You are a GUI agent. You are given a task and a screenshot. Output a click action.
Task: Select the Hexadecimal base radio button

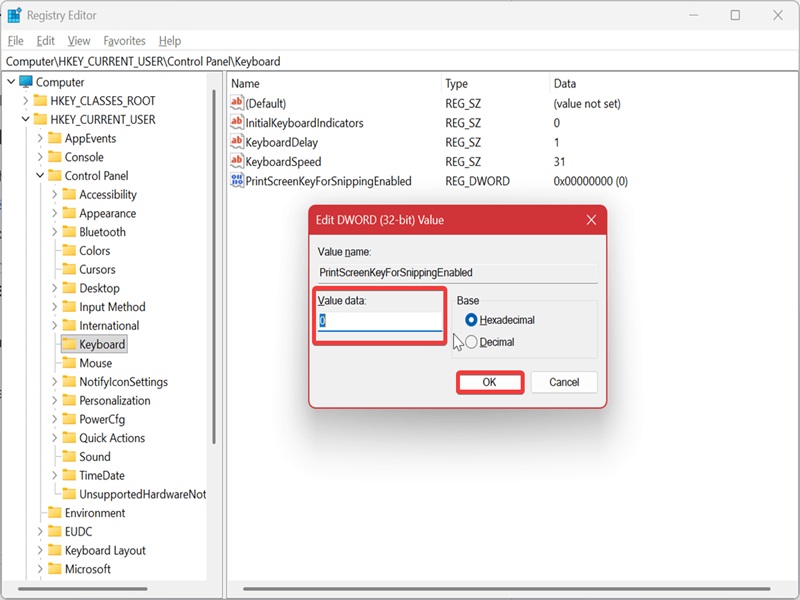coord(471,320)
